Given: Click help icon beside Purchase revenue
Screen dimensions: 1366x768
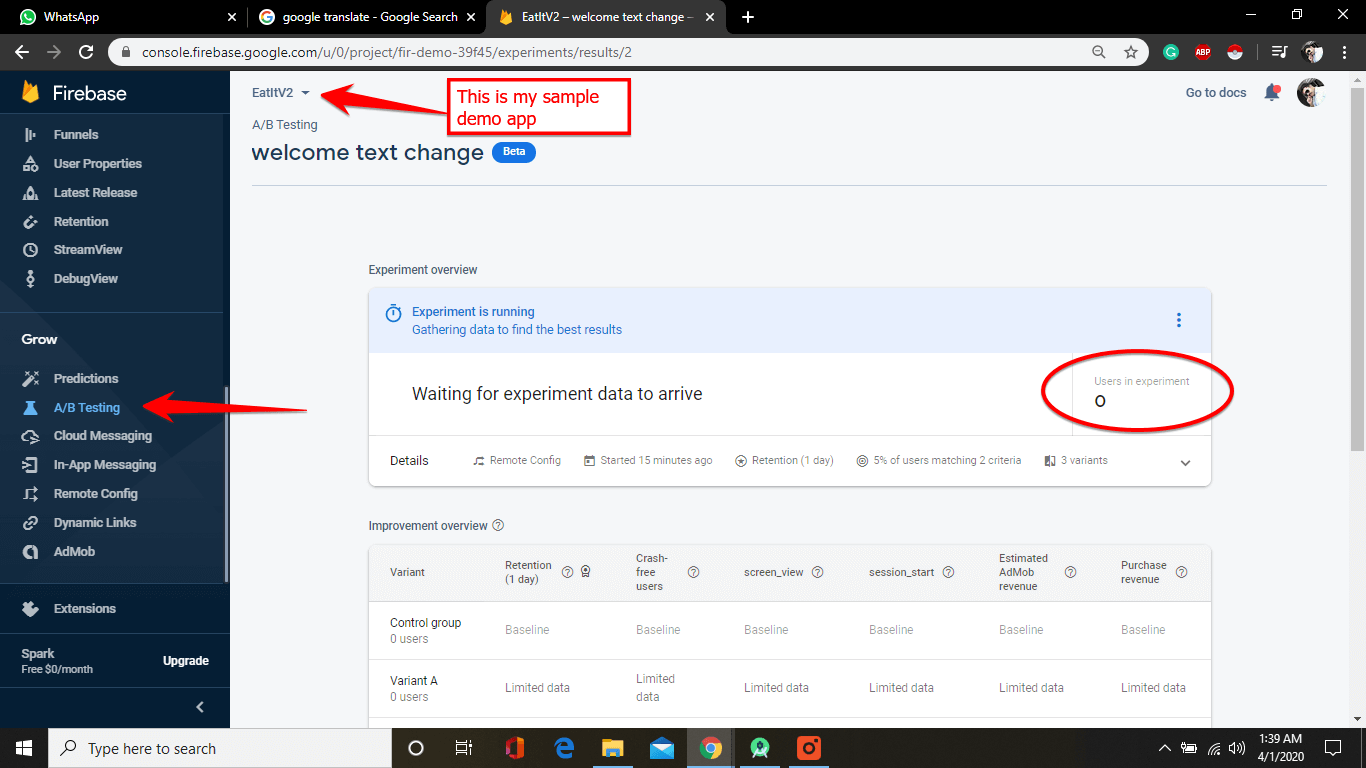Looking at the screenshot, I should 1181,572.
